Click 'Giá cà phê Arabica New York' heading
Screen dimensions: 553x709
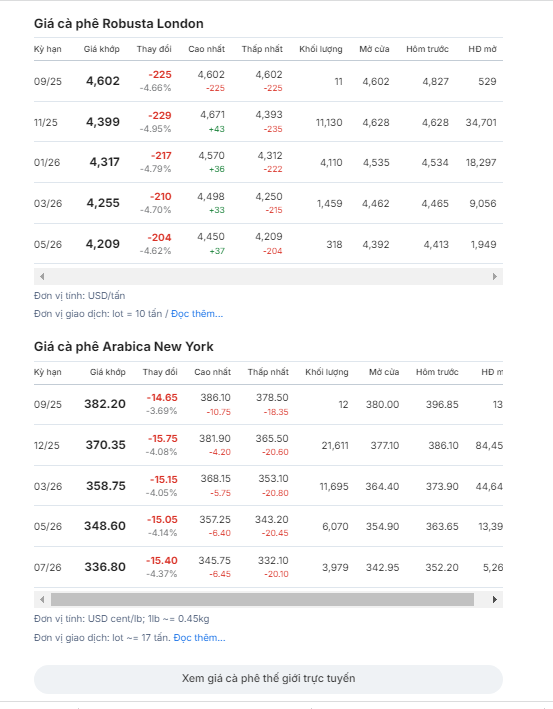click(x=123, y=347)
